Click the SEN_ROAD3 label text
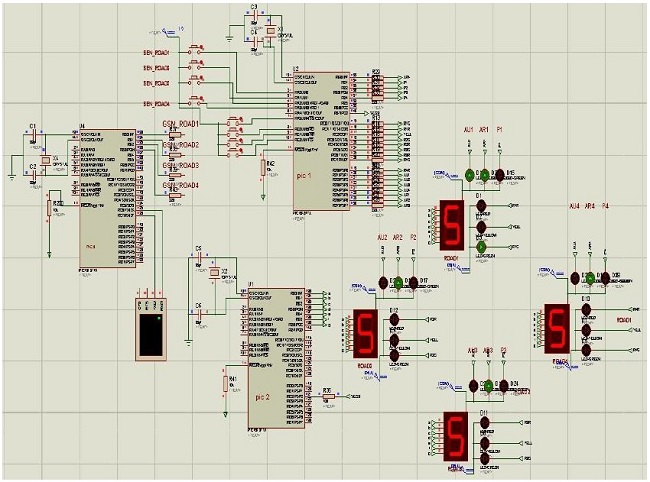650x482 pixels. coord(155,85)
